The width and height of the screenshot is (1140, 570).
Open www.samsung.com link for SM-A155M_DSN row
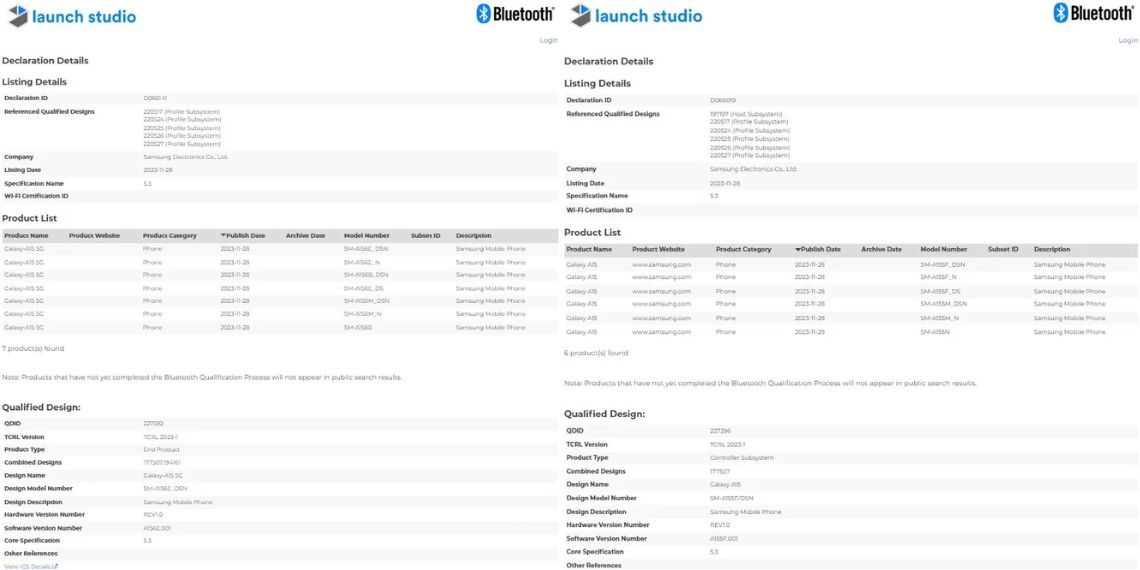[x=661, y=304]
